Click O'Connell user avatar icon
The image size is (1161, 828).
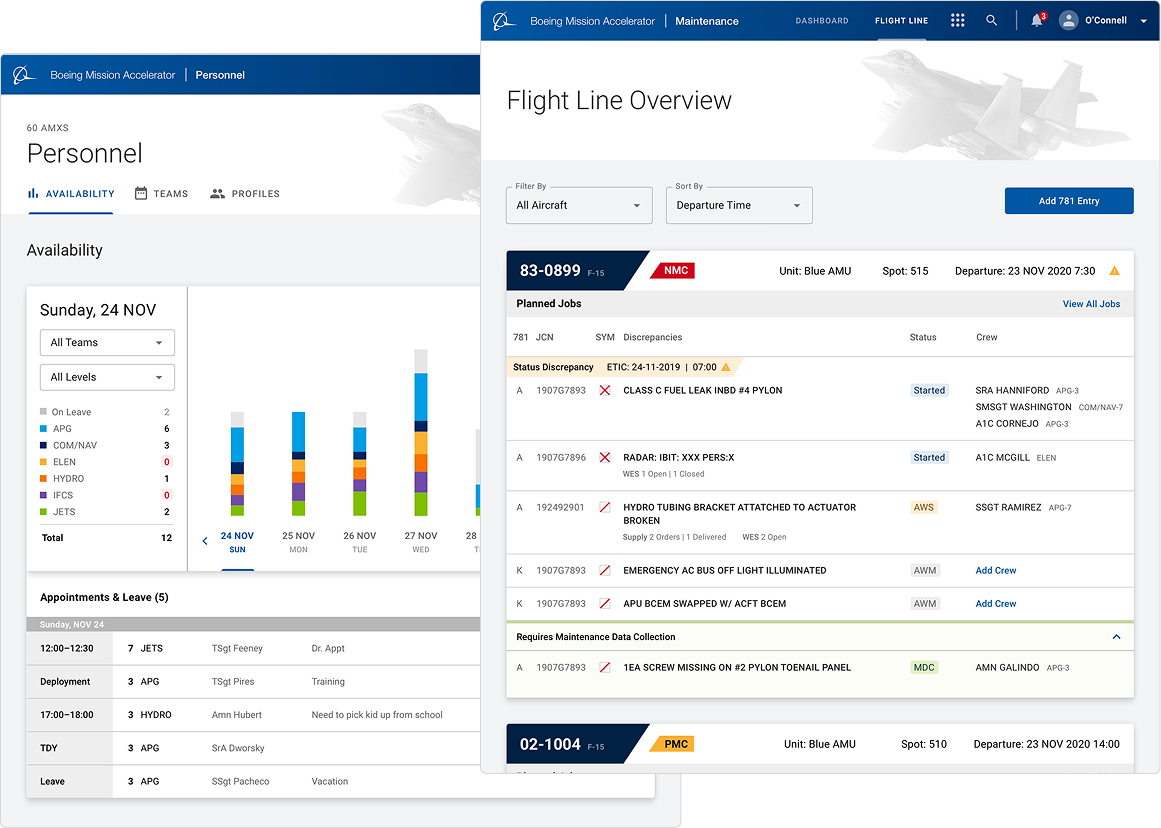[1069, 20]
